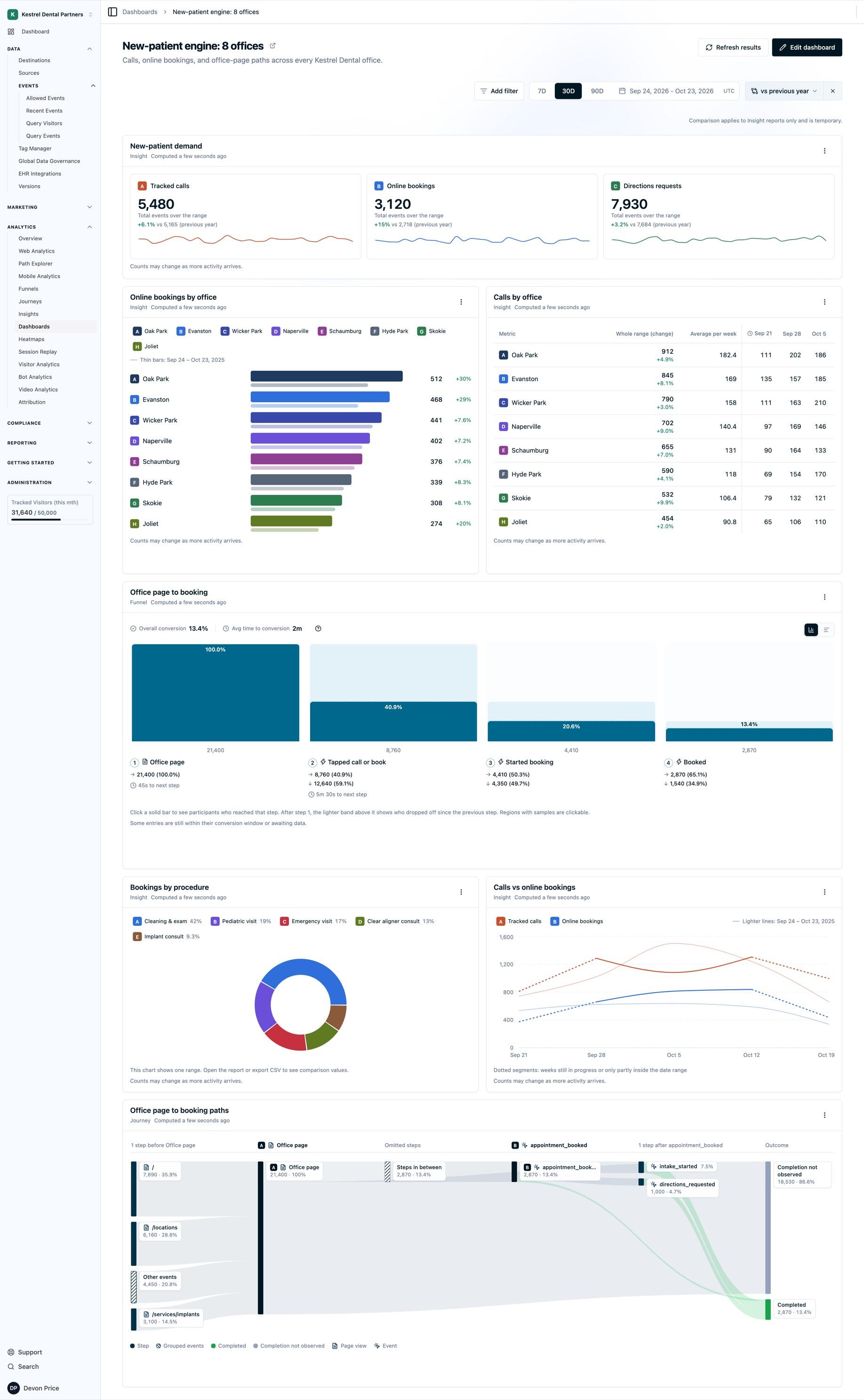
Task: Switch funnel to bar chart view
Action: tap(811, 629)
